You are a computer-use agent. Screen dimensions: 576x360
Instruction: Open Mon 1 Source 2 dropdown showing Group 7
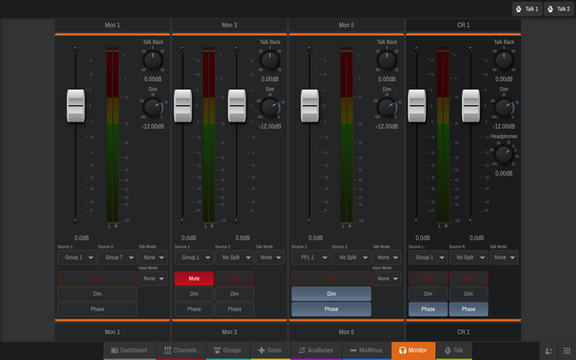(x=117, y=258)
